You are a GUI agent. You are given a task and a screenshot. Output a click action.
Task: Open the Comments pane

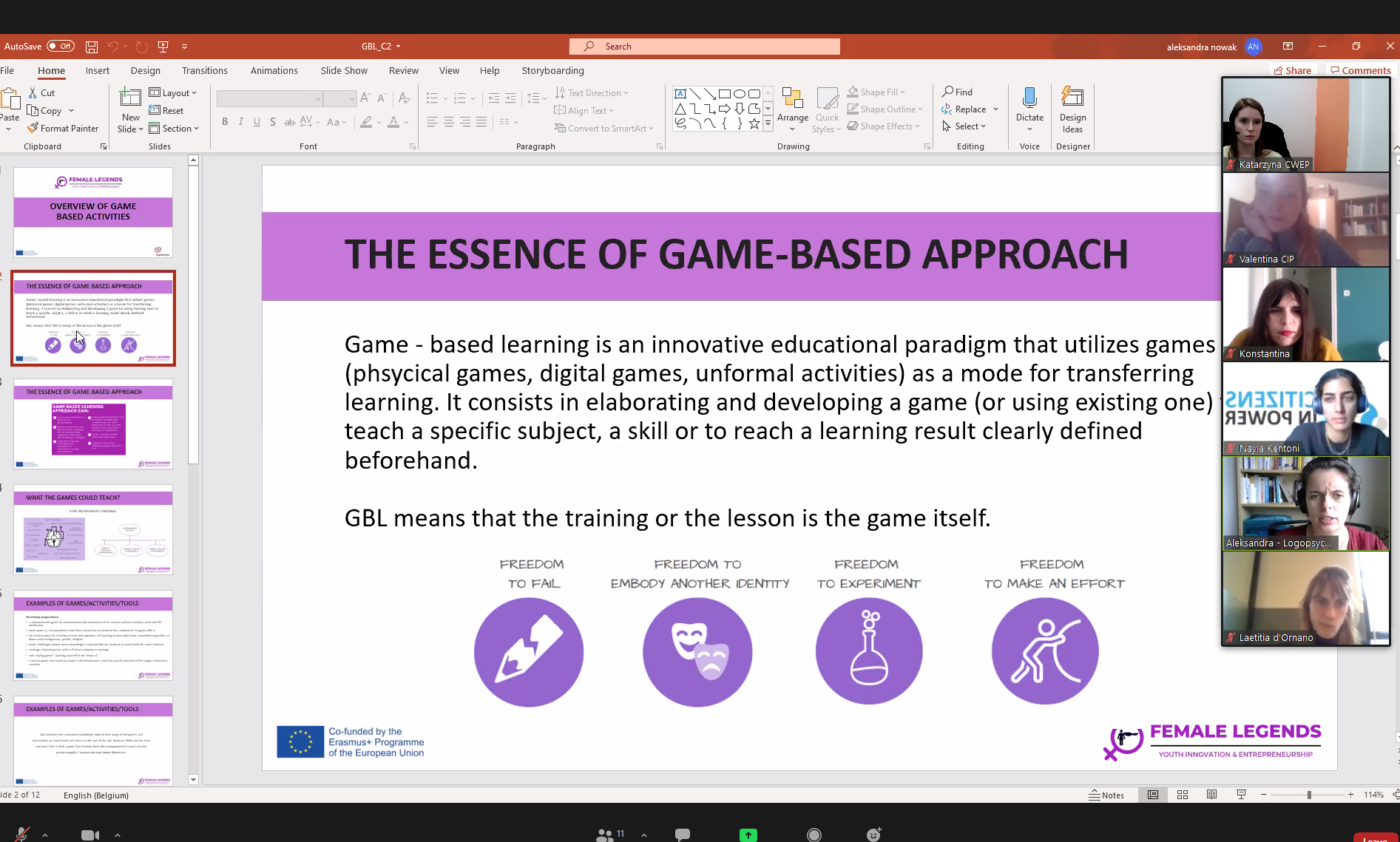(x=1360, y=71)
